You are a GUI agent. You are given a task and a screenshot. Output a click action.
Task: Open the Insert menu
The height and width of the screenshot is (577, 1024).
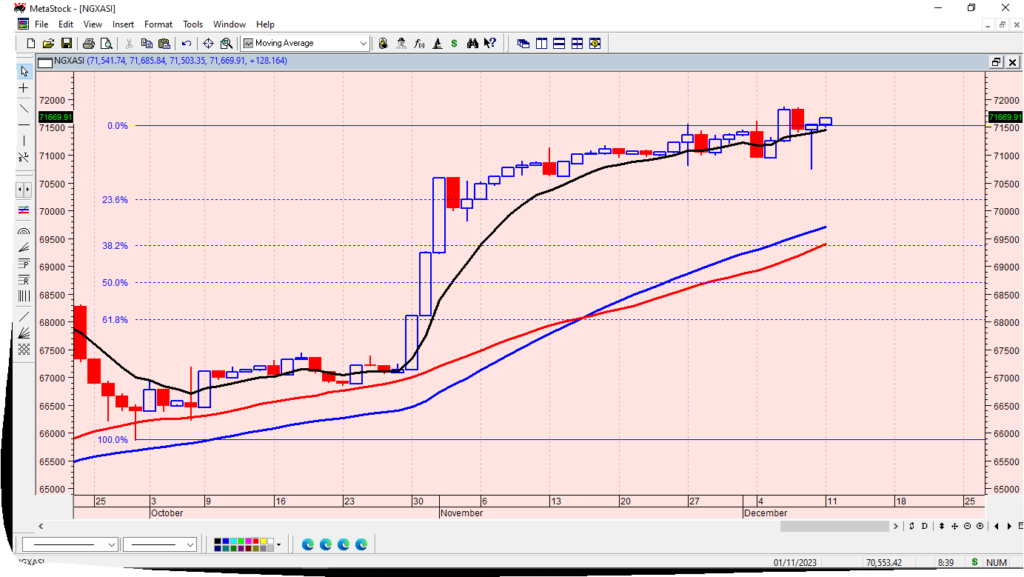(x=123, y=24)
